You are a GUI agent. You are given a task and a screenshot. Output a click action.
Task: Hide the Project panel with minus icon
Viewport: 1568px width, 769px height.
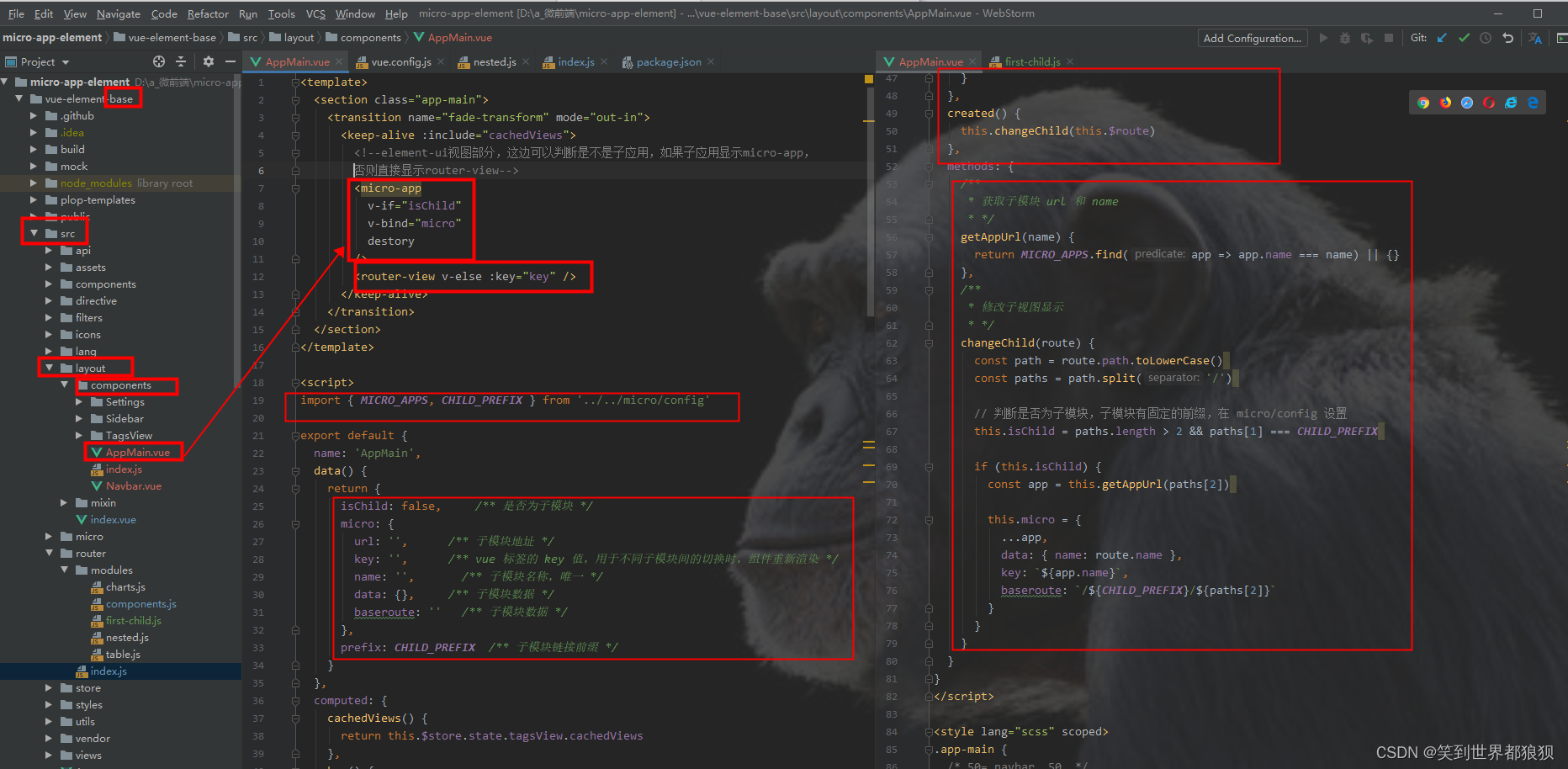[x=230, y=61]
